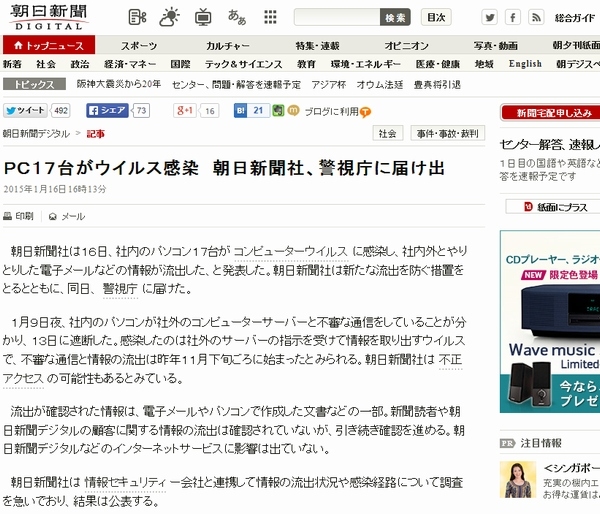
Task: Click the 朝日新聞デジタル breadcrumb link
Action: coord(36,134)
